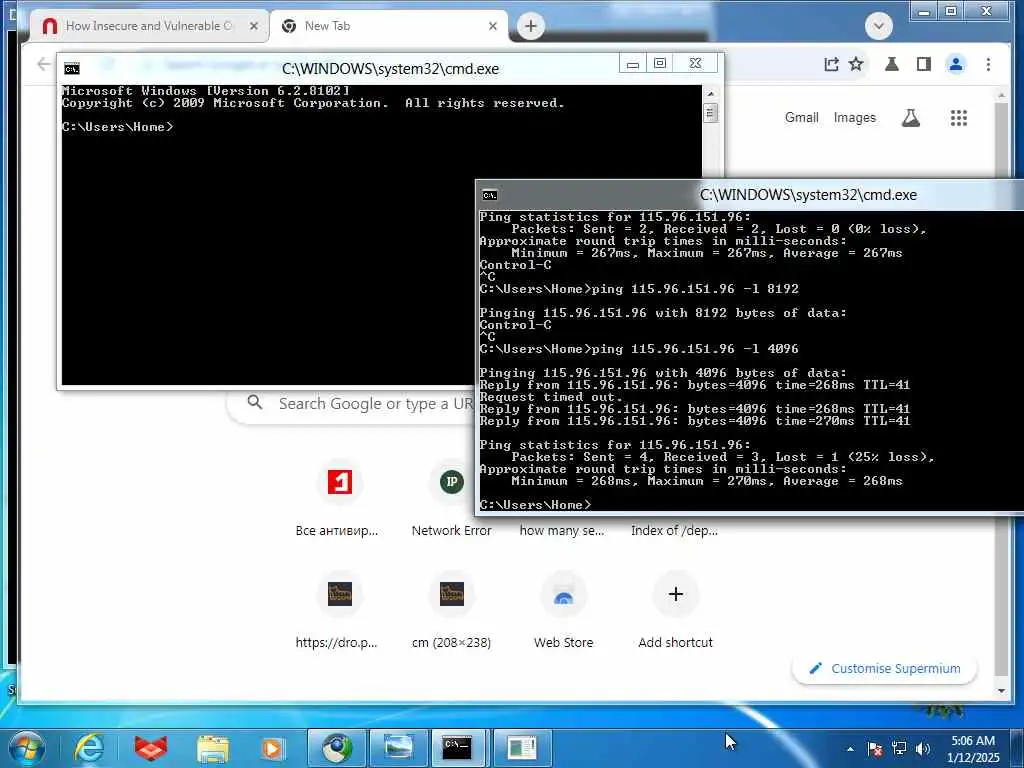The width and height of the screenshot is (1024, 768).
Task: Maximize the back cmd.exe window
Action: [x=660, y=63]
